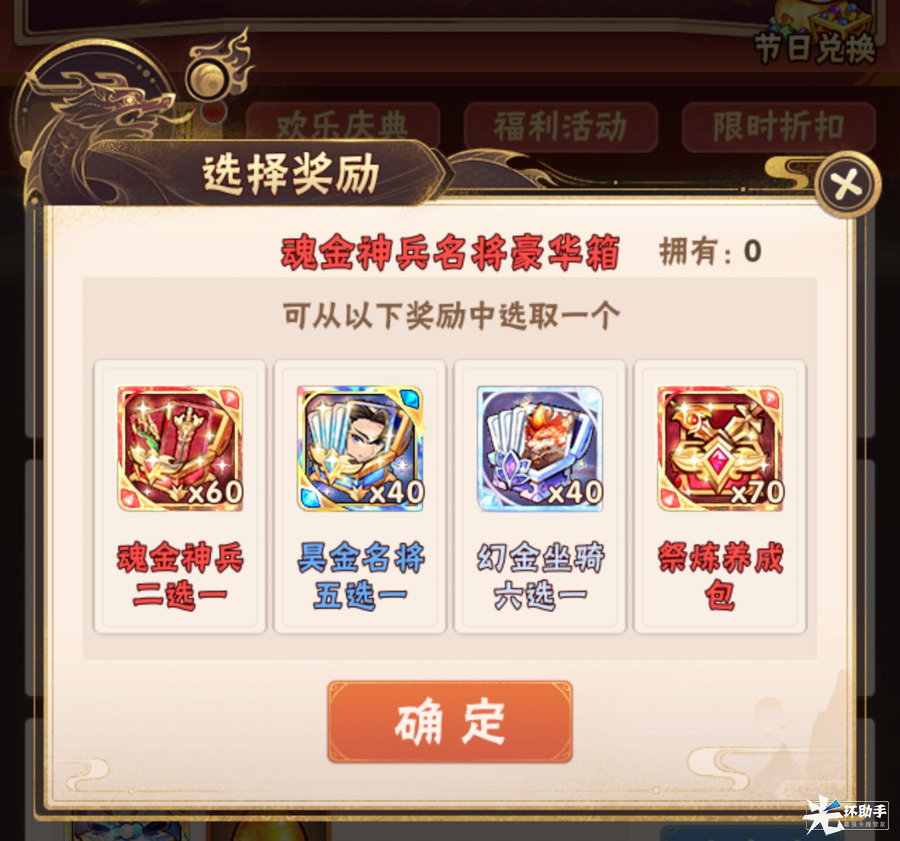Switch to the 欢乐庆典 tab
Image resolution: width=900 pixels, height=841 pixels.
point(343,126)
